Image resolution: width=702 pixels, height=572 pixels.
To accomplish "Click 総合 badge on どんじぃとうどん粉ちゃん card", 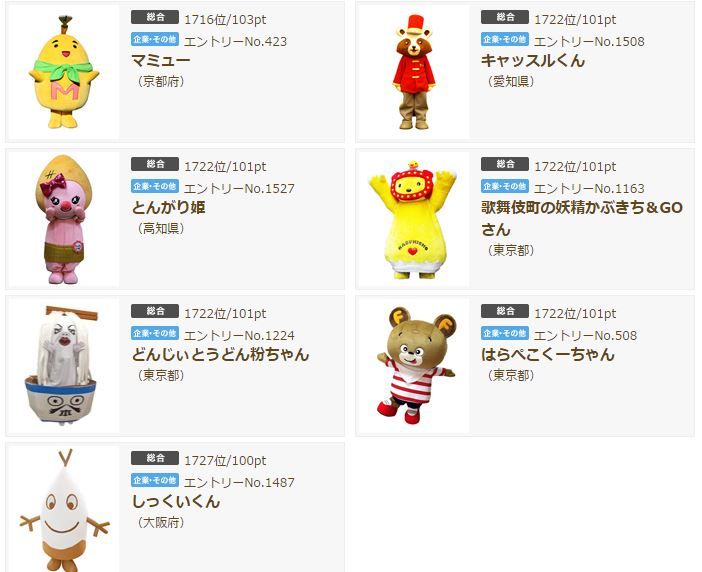I will point(155,311).
